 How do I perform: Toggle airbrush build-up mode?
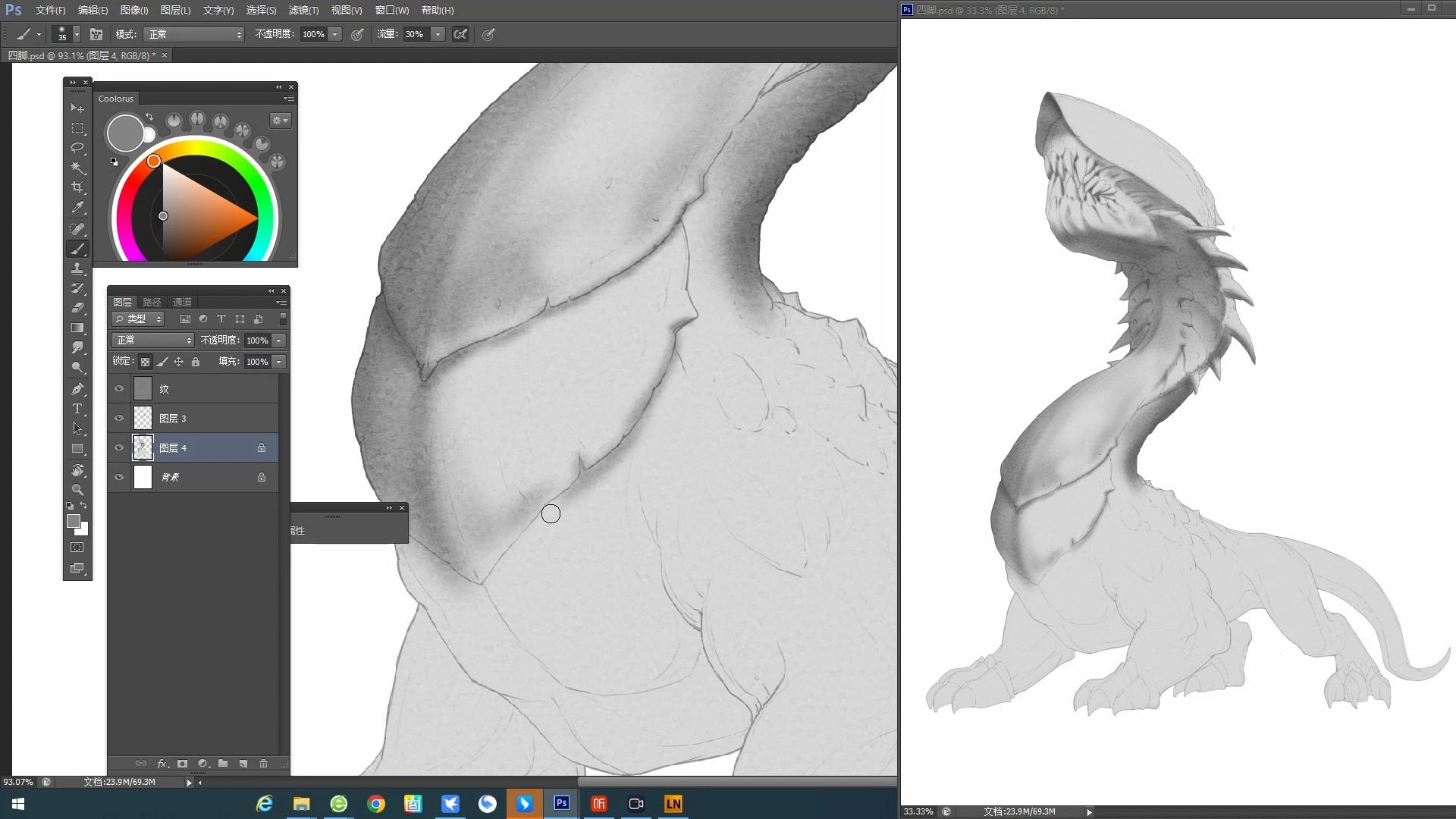pyautogui.click(x=460, y=34)
